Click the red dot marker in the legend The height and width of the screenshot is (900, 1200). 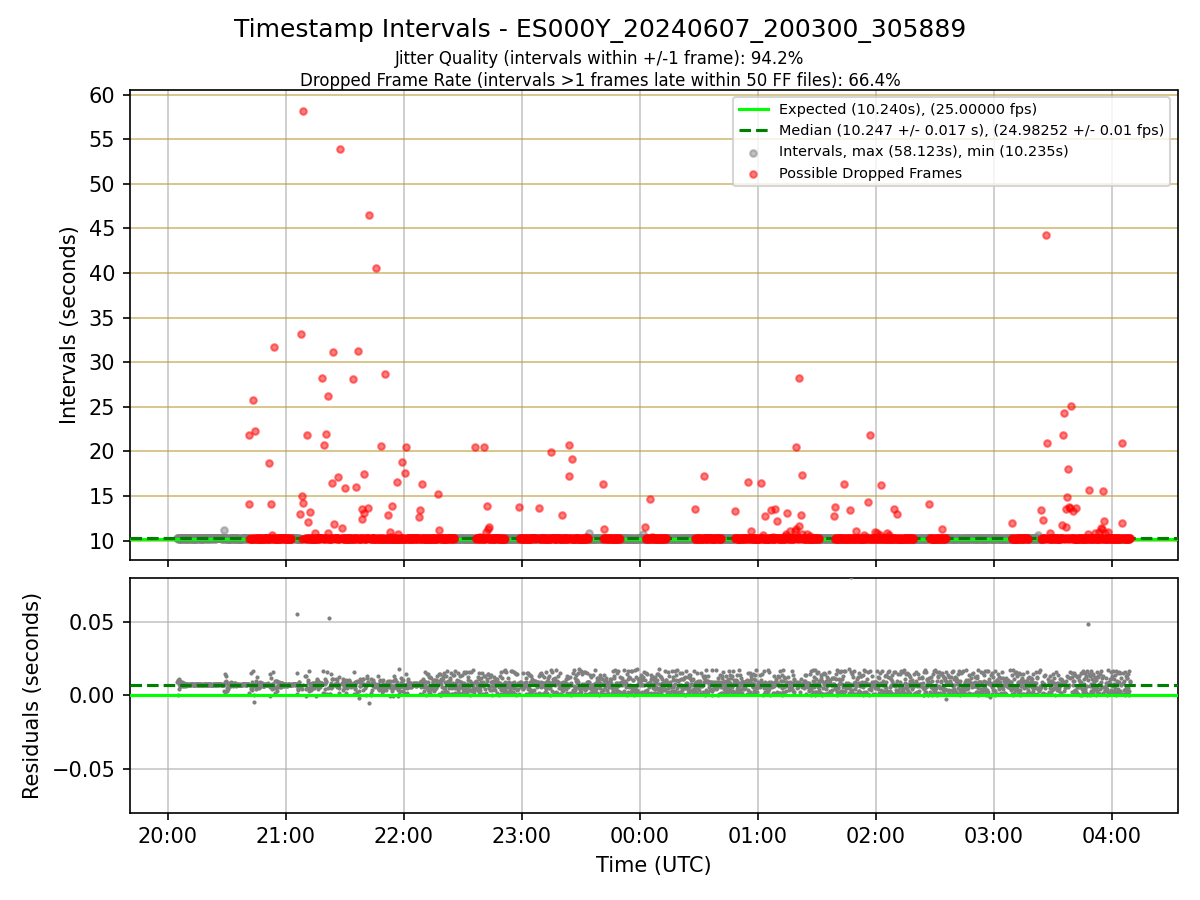tap(754, 174)
